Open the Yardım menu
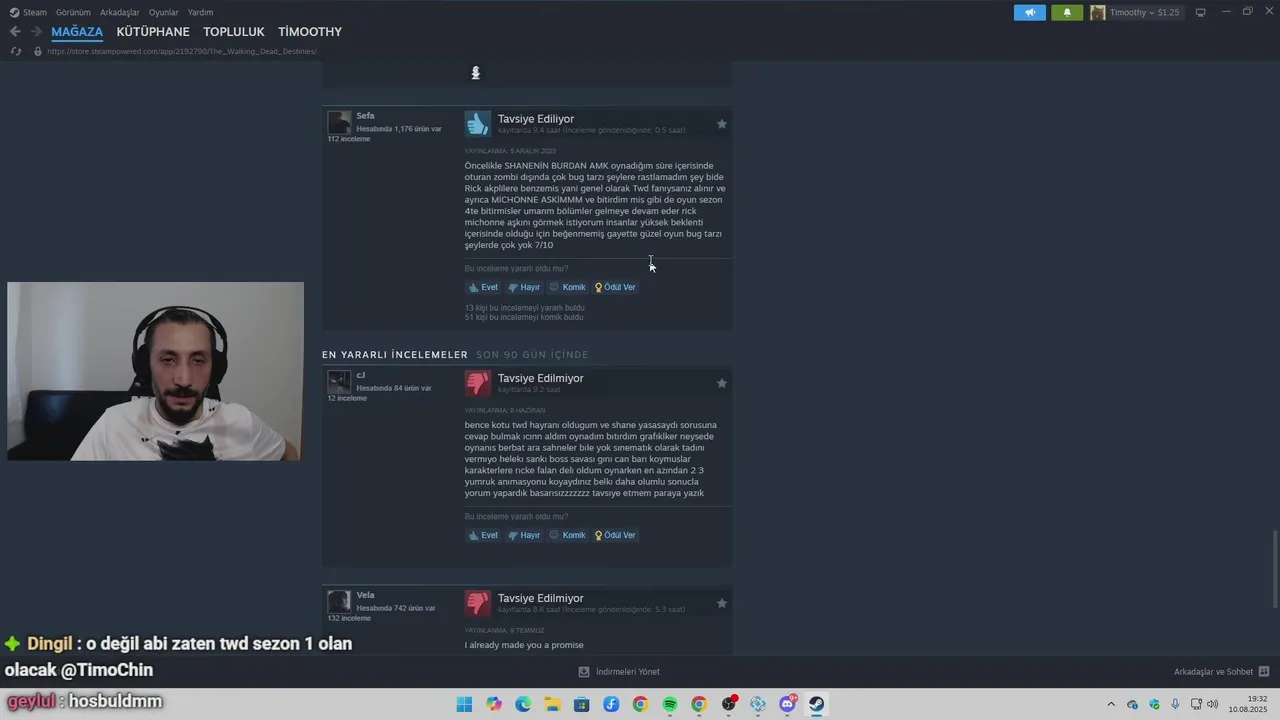Screen dimensions: 1280x720 tap(201, 12)
